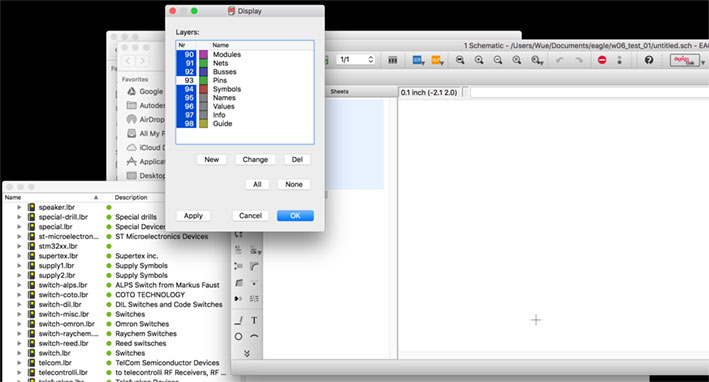This screenshot has height=382, width=709.
Task: Click the Zoom to fit icon in schematic toolbar
Action: 460,60
